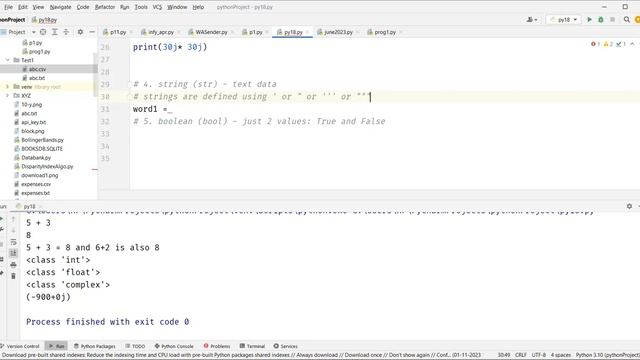Click the expand all icon in Project panel

(54, 32)
